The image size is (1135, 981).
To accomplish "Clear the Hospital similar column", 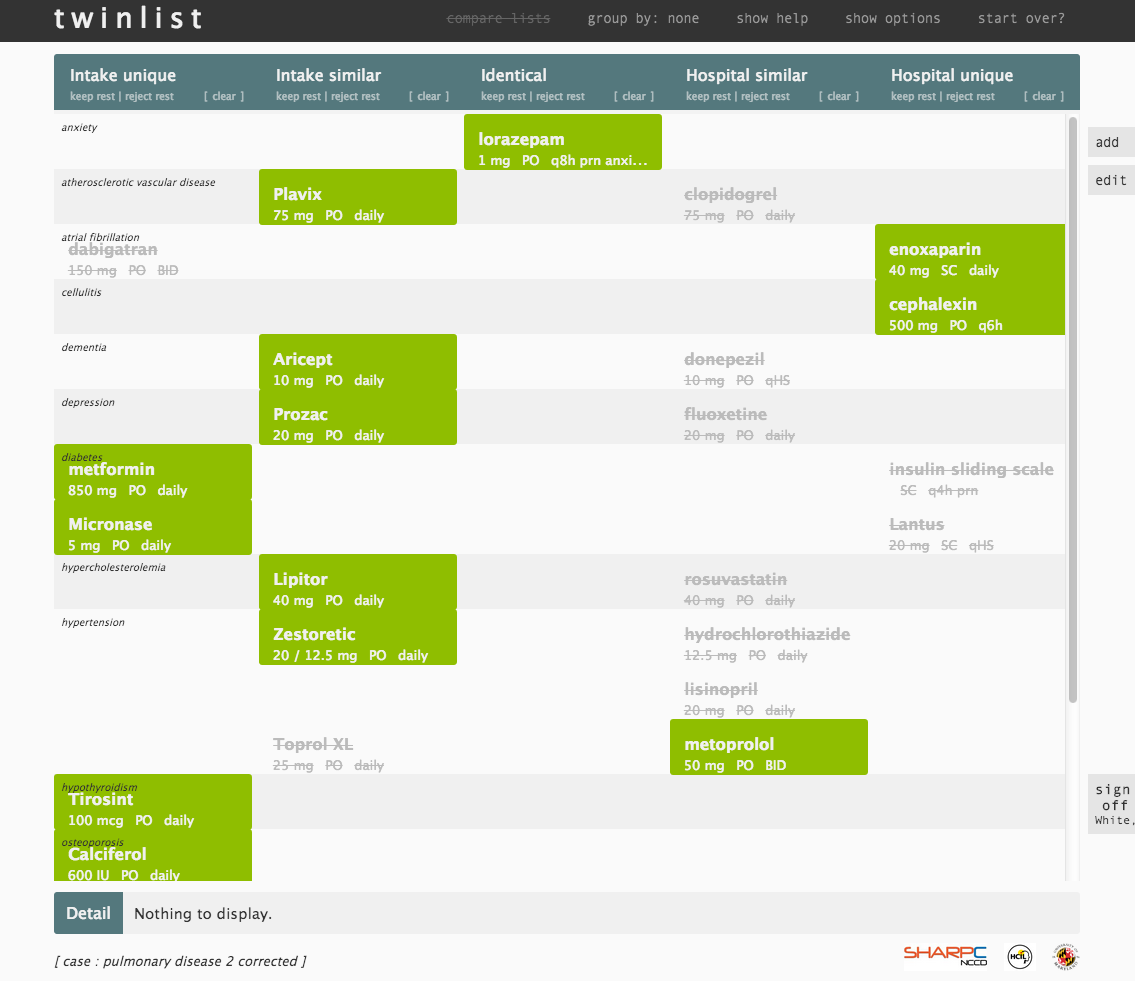I will tap(839, 96).
